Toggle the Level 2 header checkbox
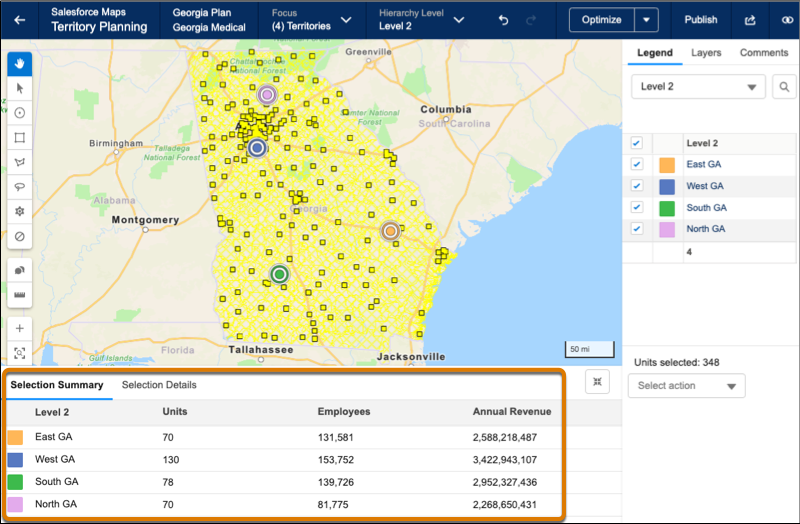 [x=636, y=143]
